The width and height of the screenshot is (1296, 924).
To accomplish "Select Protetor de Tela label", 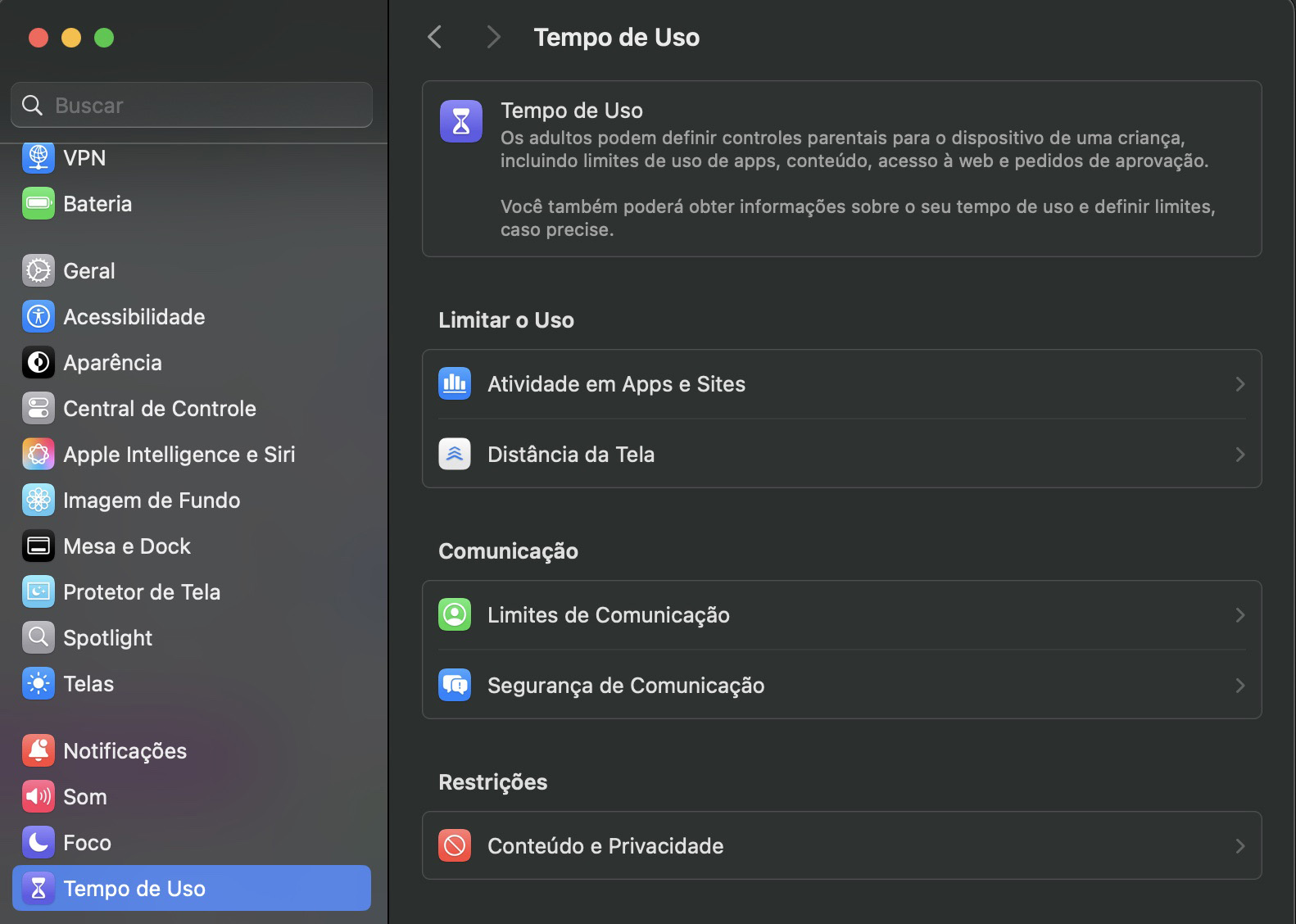I will pyautogui.click(x=142, y=591).
